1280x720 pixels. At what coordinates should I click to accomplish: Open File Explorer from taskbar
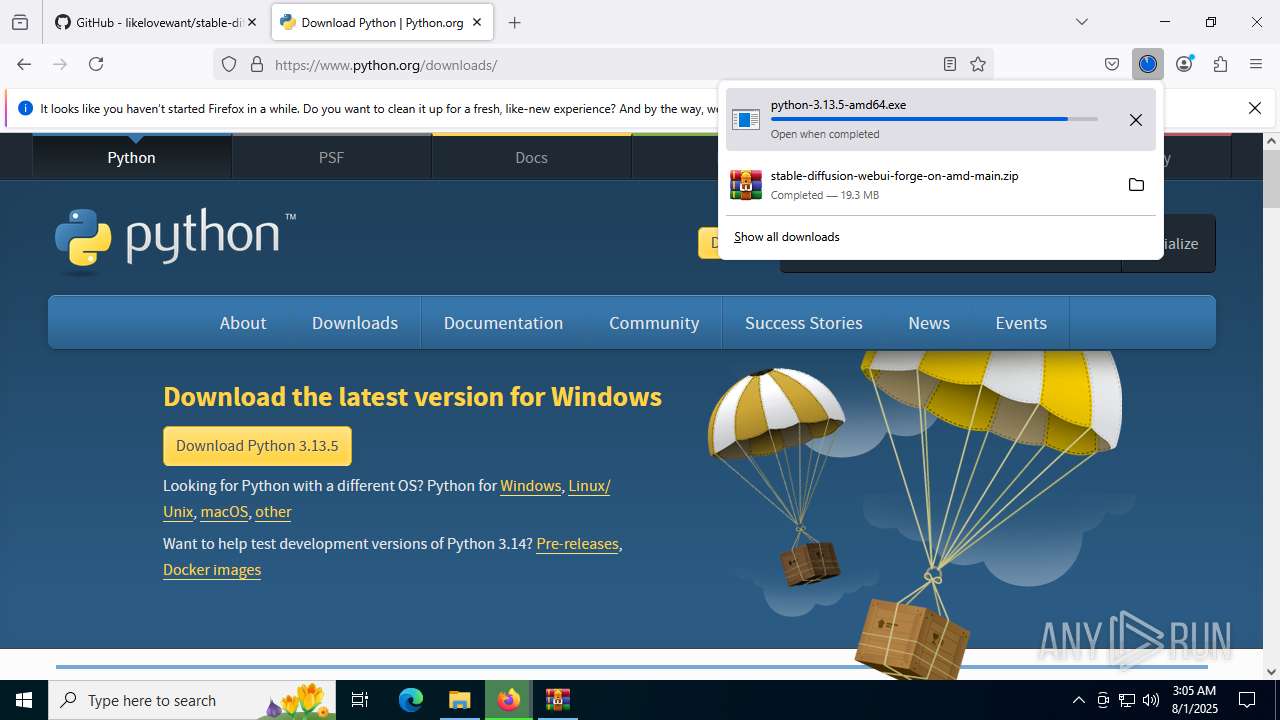[459, 700]
